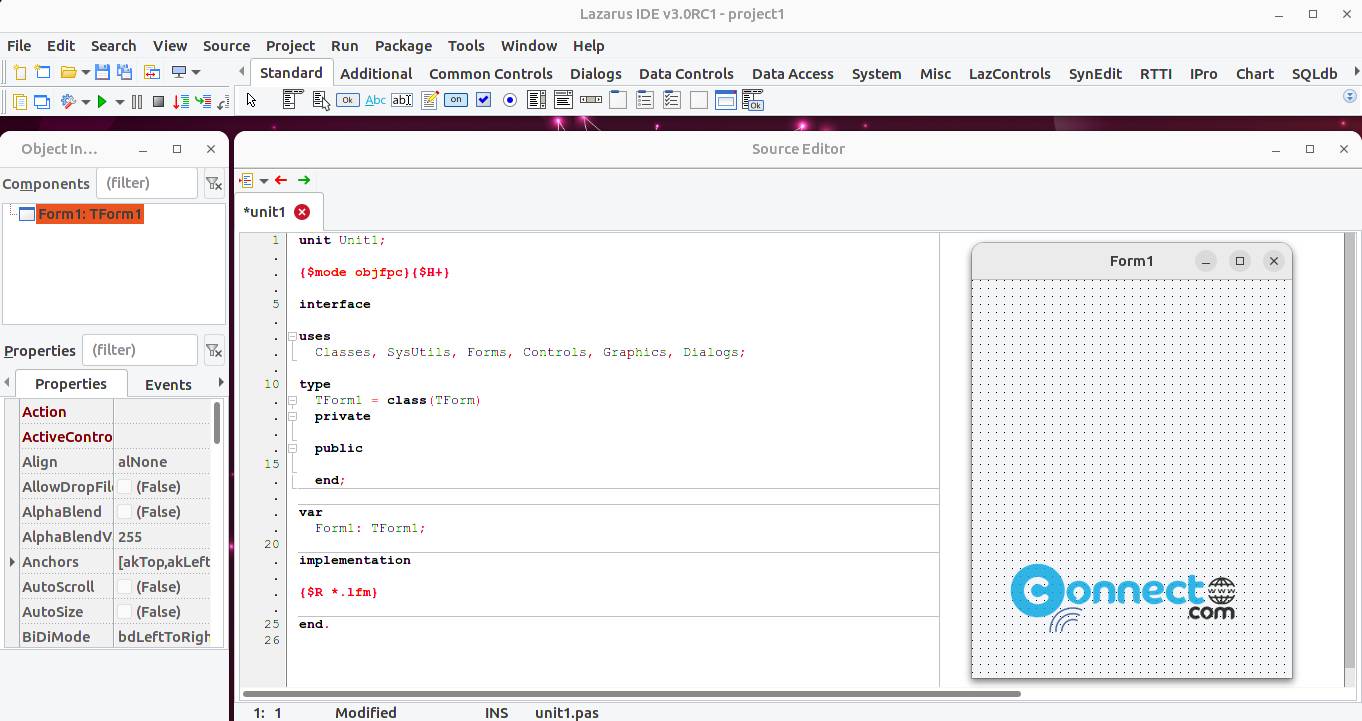Click the Components filter field

(147, 183)
